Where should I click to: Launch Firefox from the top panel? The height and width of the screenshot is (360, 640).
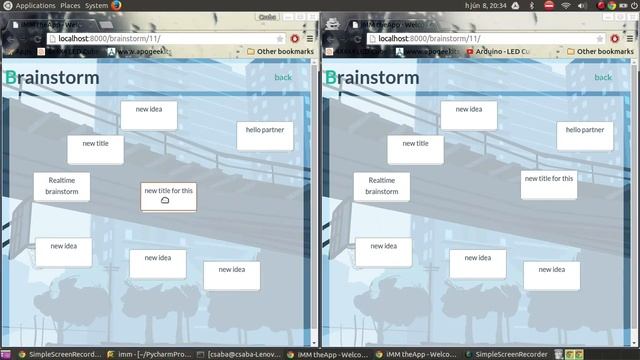[x=117, y=5]
